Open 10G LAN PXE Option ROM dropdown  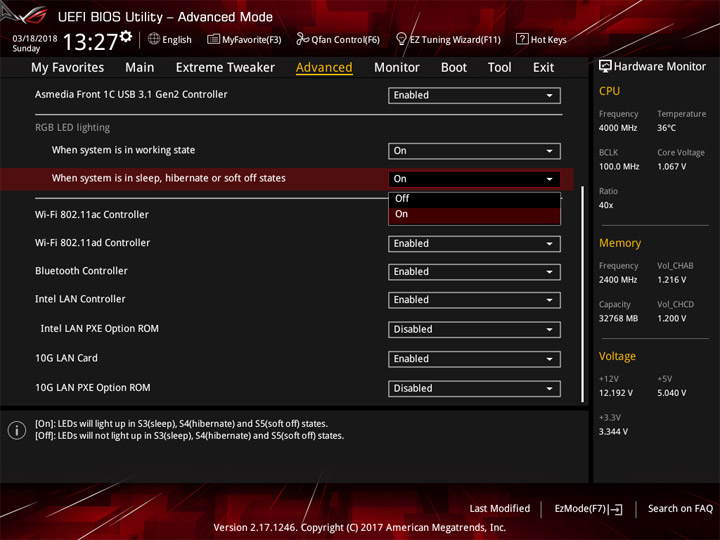(474, 388)
